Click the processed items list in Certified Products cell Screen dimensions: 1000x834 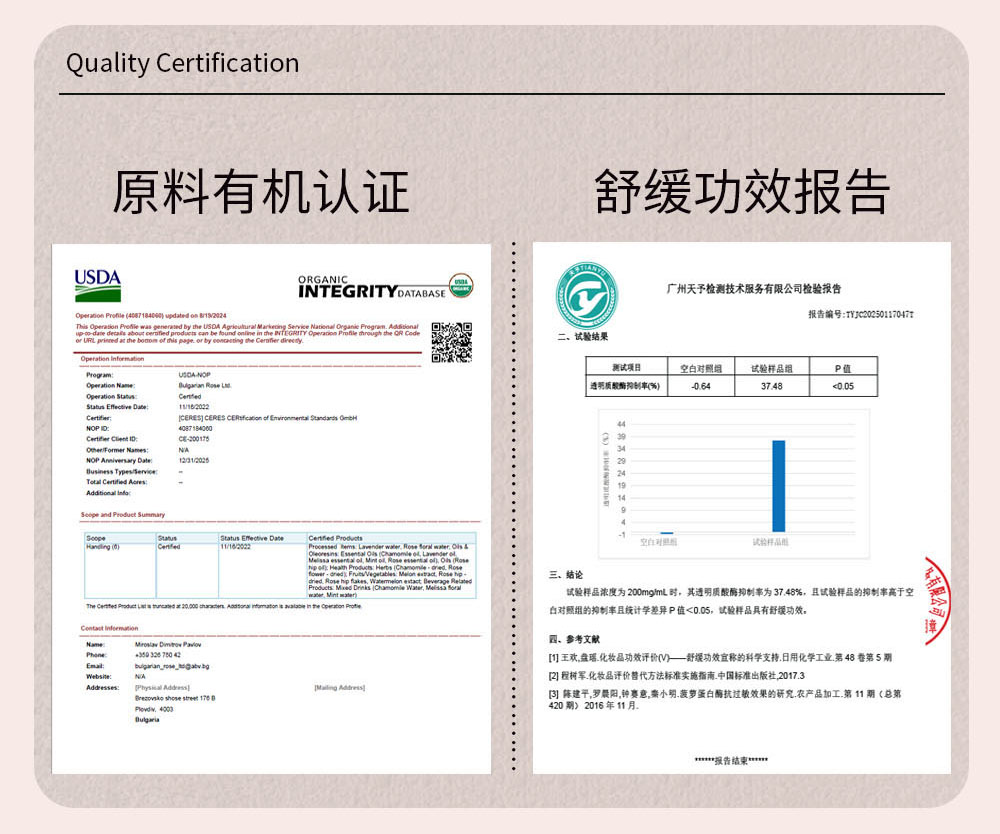(x=390, y=571)
